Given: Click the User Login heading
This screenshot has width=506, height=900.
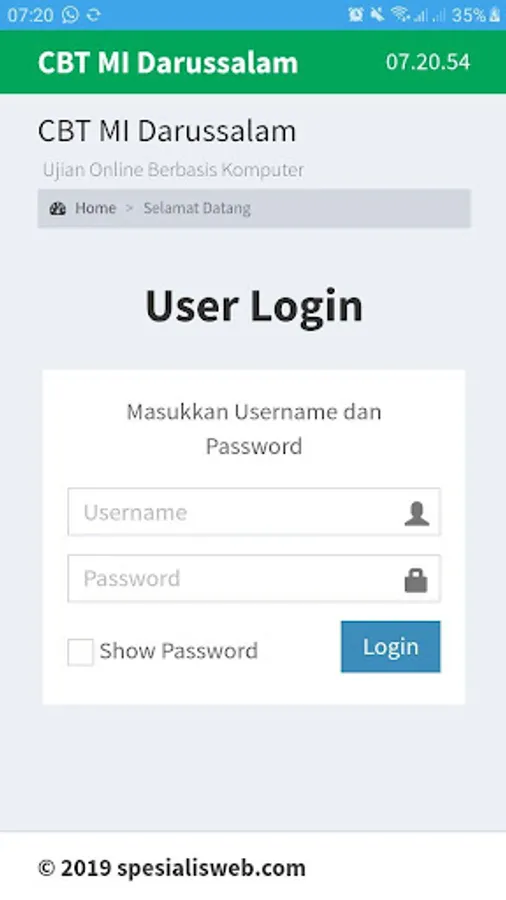Looking at the screenshot, I should 254,306.
